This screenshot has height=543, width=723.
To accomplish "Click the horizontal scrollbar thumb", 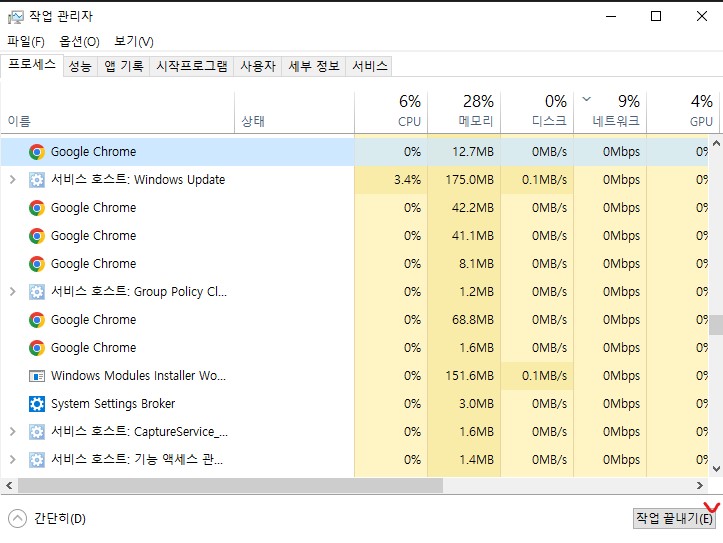I will click(230, 485).
